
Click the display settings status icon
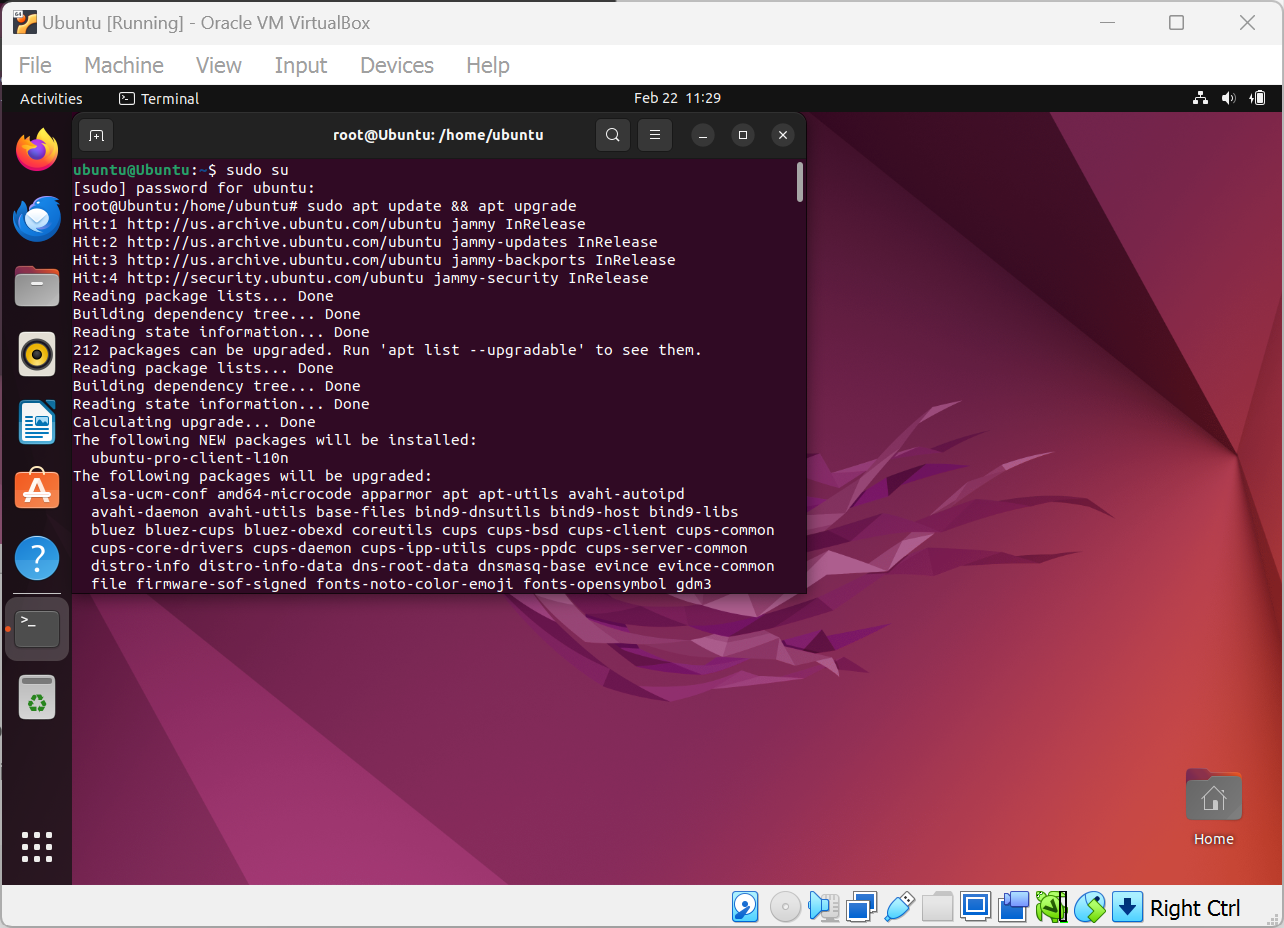pyautogui.click(x=975, y=907)
